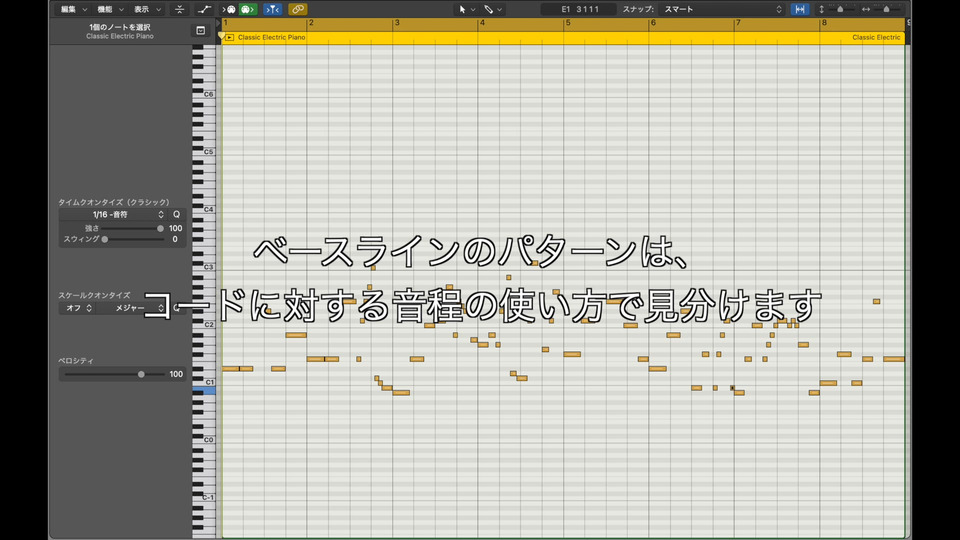
Task: Open the スナップ スマート dropdown
Action: tap(723, 9)
